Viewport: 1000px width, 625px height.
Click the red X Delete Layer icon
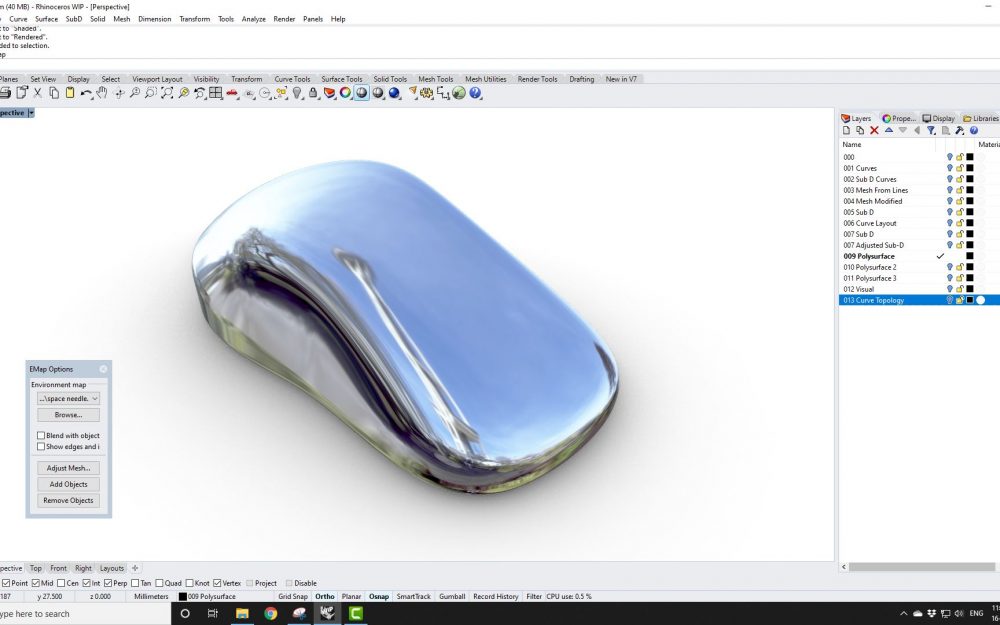point(874,130)
